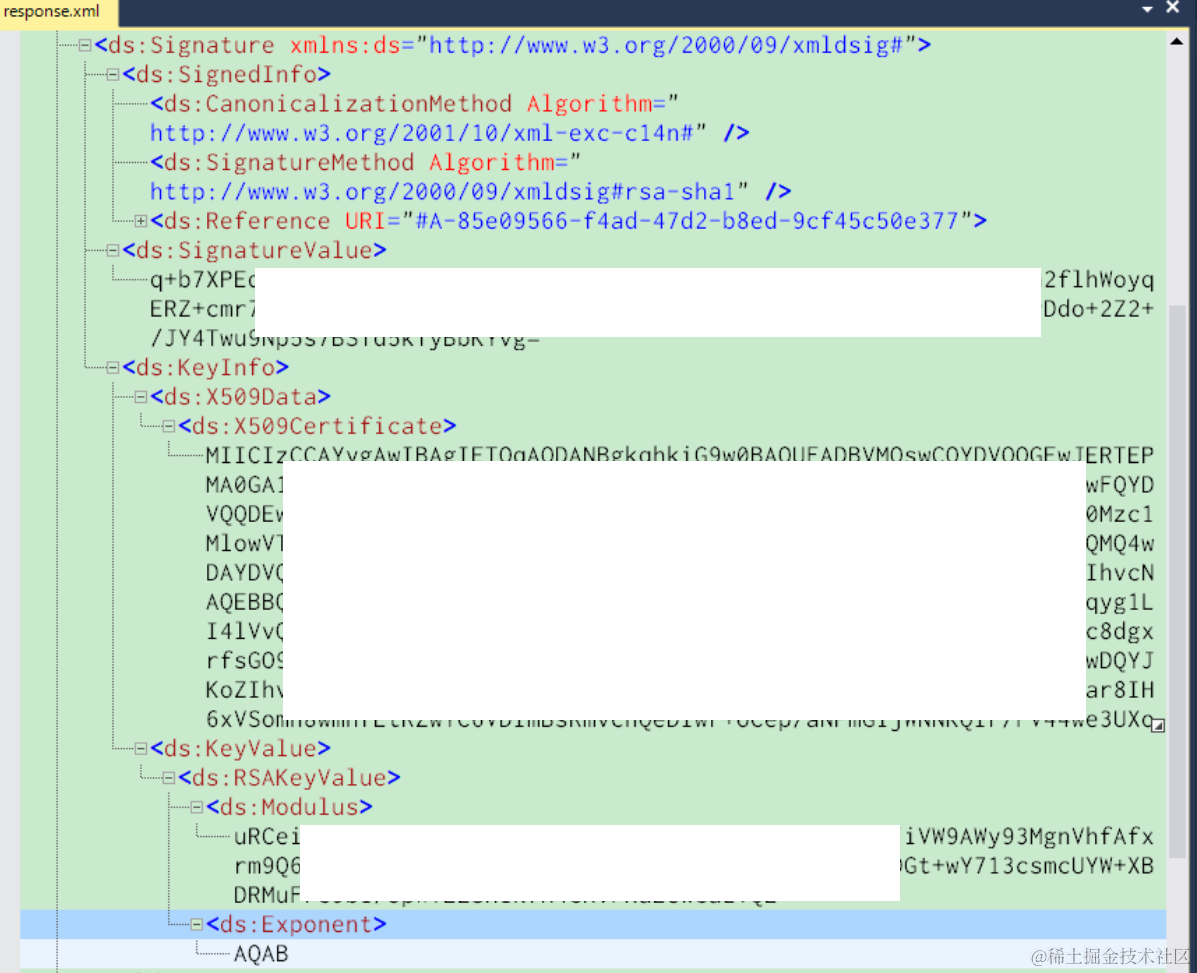1197x973 pixels.
Task: Click the small resize marker after 3UXq
Action: point(1158,726)
